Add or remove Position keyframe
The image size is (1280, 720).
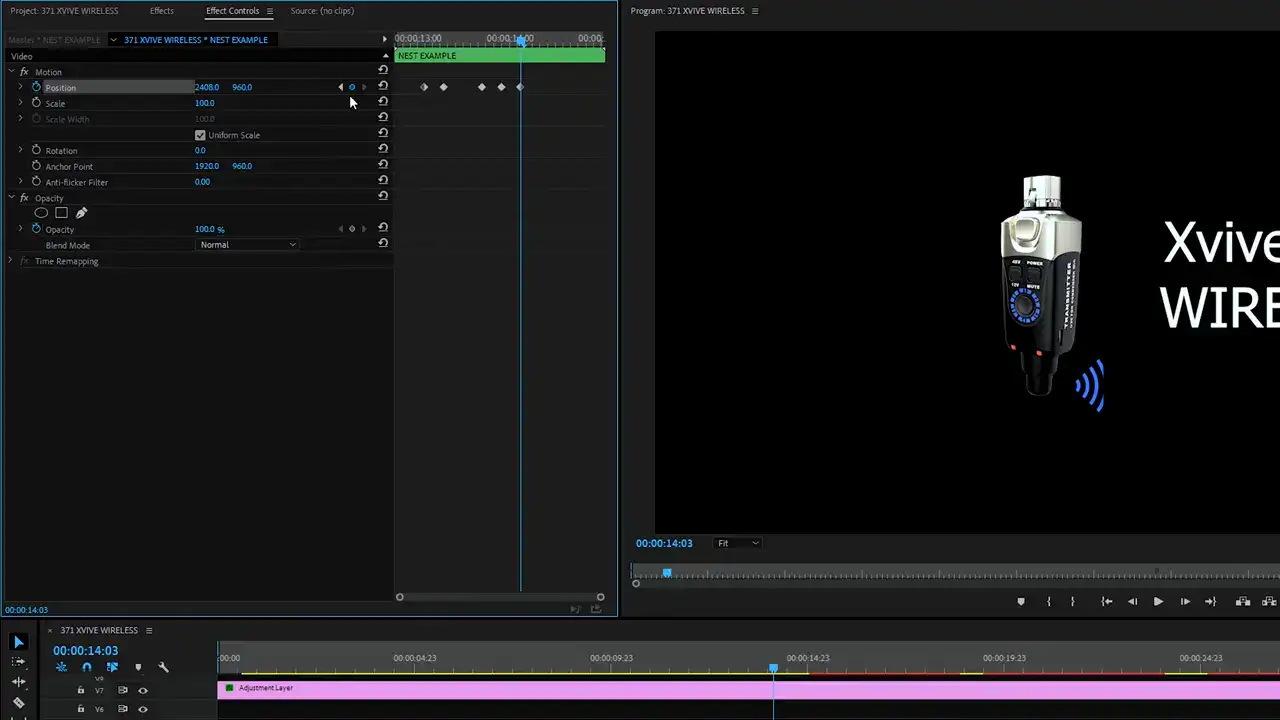pos(352,87)
